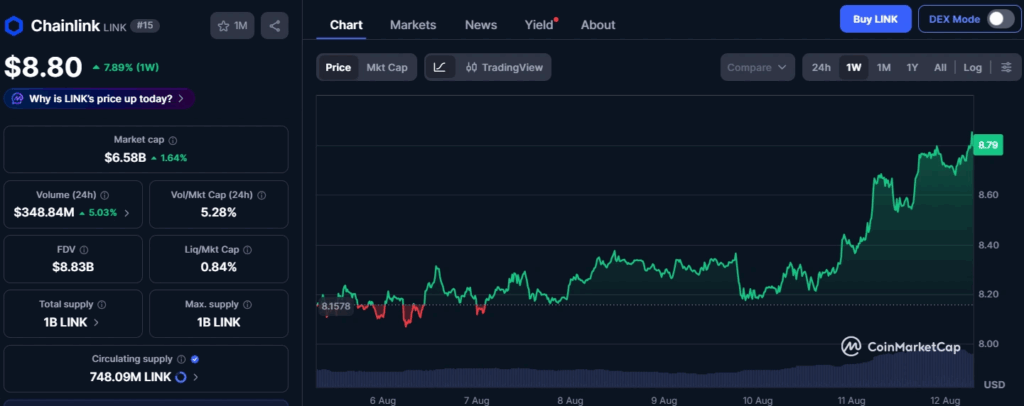The height and width of the screenshot is (406, 1024).
Task: Open the share icon button
Action: [274, 26]
